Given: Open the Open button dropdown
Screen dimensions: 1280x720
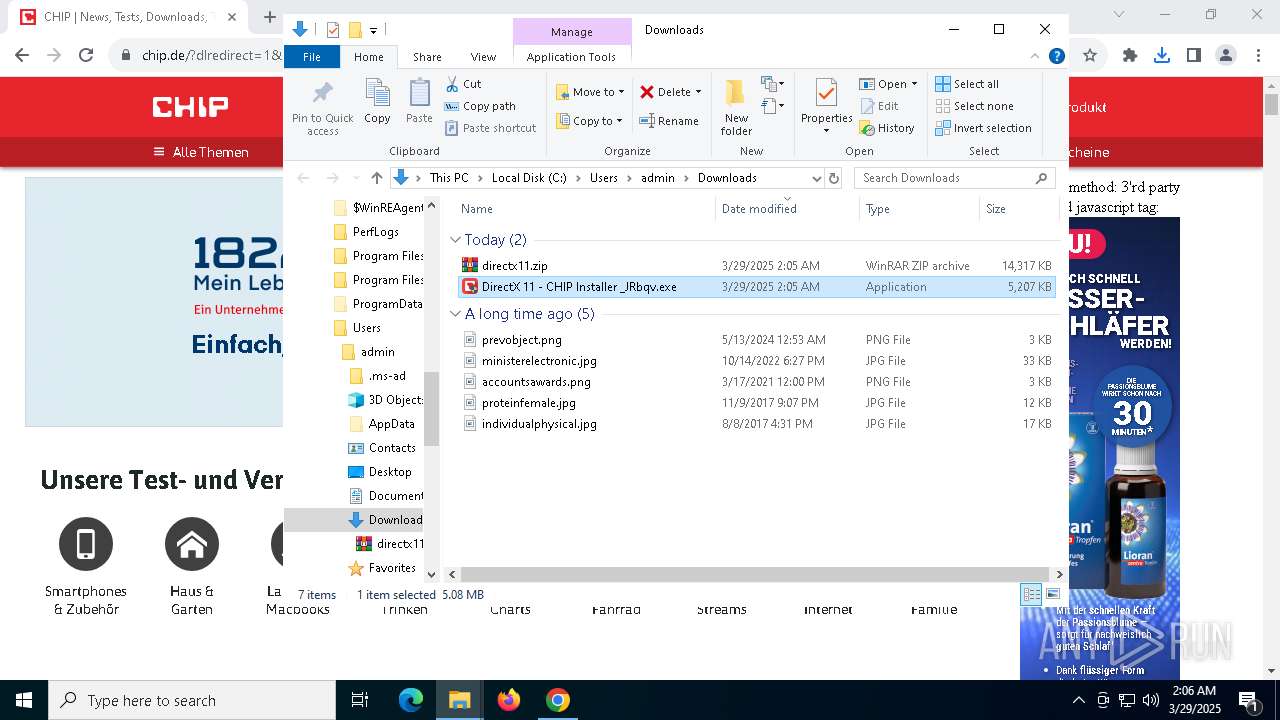Looking at the screenshot, I should coord(914,84).
